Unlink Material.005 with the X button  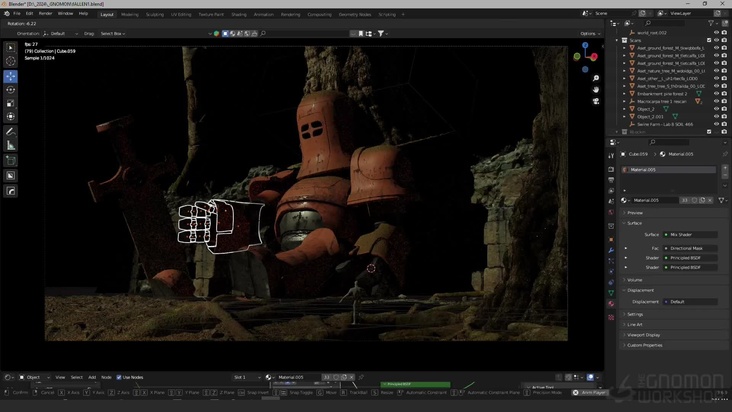point(710,200)
